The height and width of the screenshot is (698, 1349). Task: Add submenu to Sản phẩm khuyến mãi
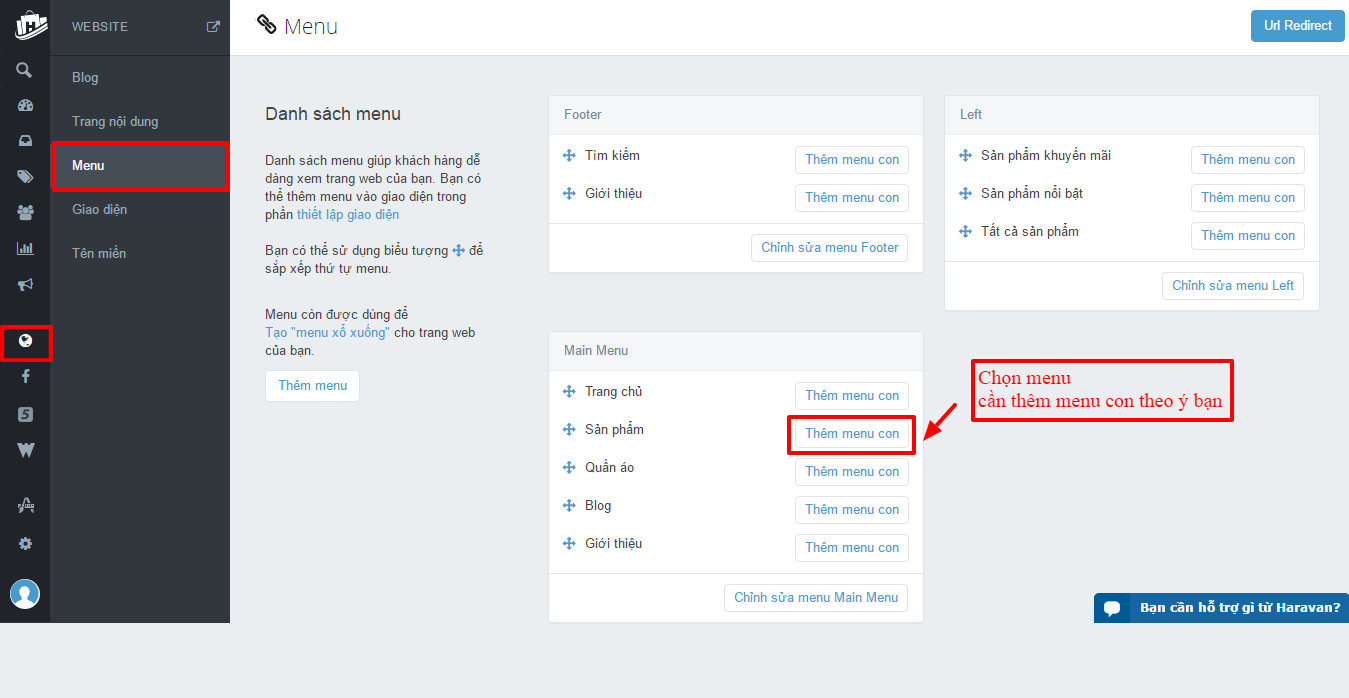click(1248, 160)
